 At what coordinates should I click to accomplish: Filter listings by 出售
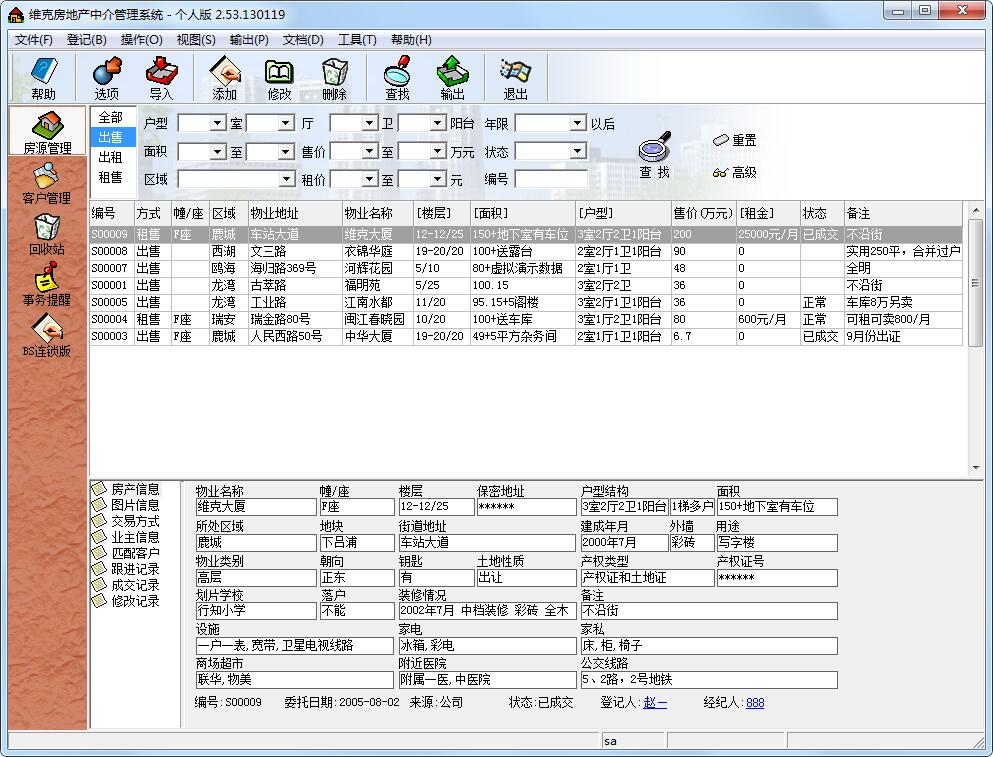[111, 137]
